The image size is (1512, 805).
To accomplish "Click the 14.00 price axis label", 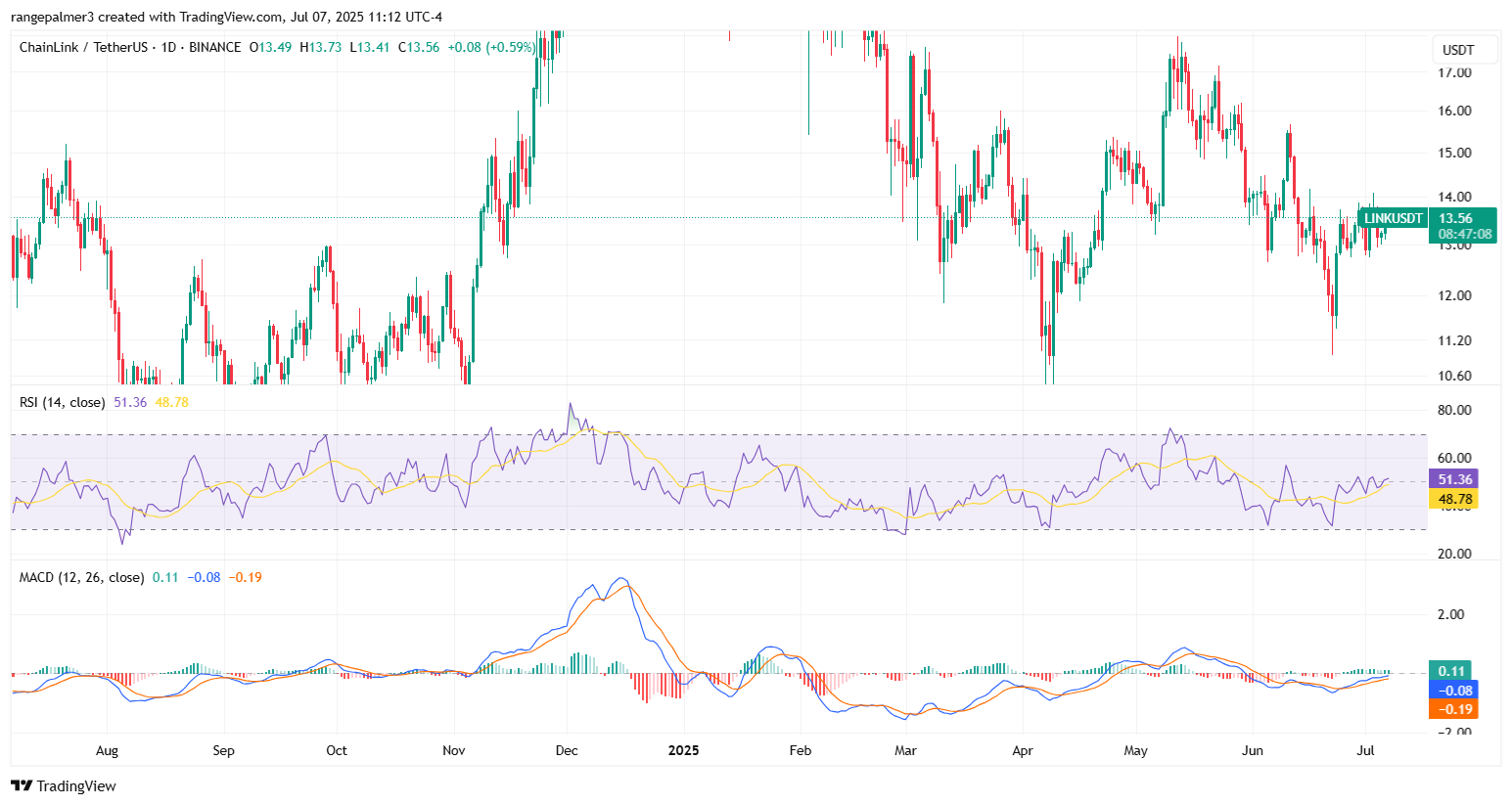I will coord(1454,197).
